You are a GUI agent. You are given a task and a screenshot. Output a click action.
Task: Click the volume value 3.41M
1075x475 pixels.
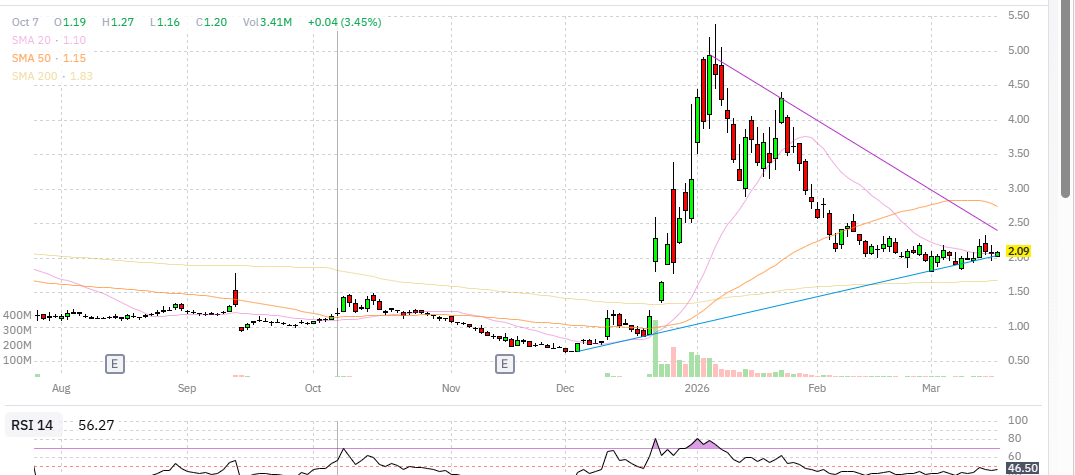276,22
